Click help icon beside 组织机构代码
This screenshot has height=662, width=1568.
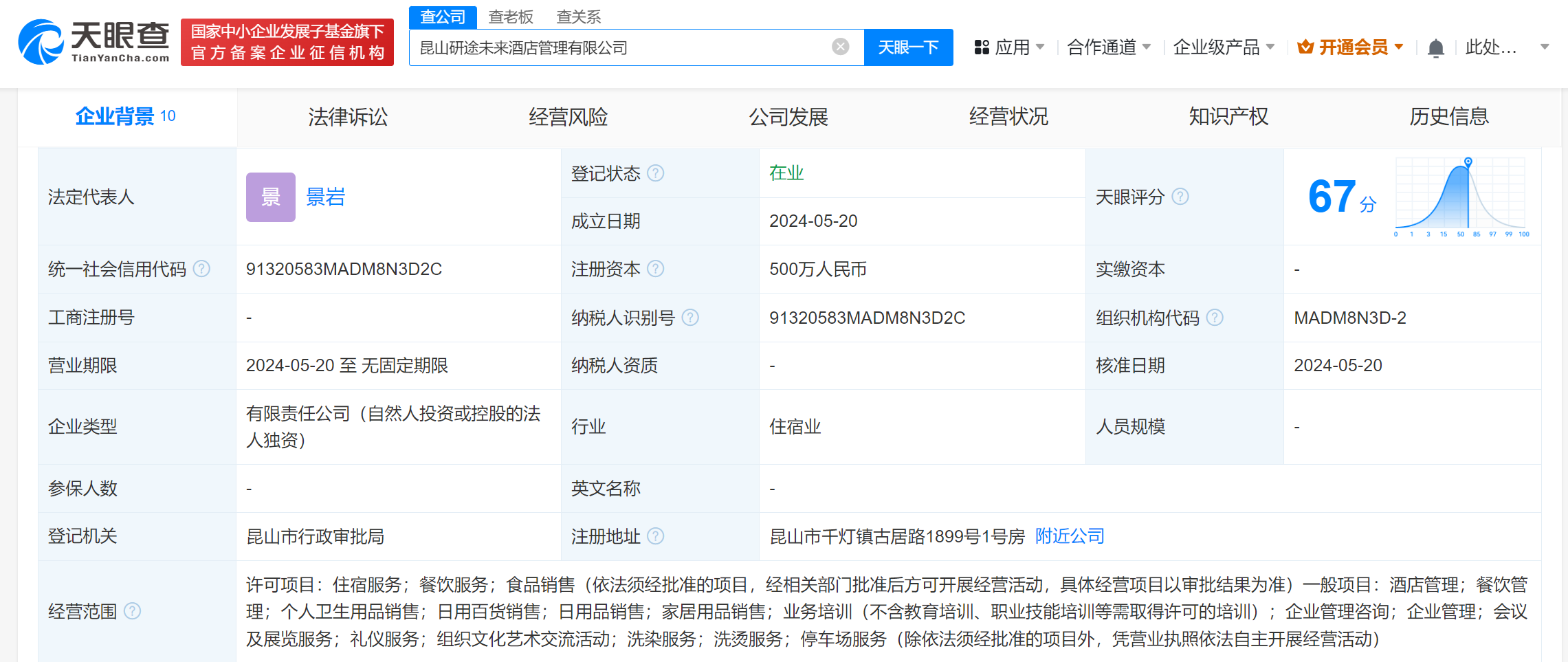1215,318
